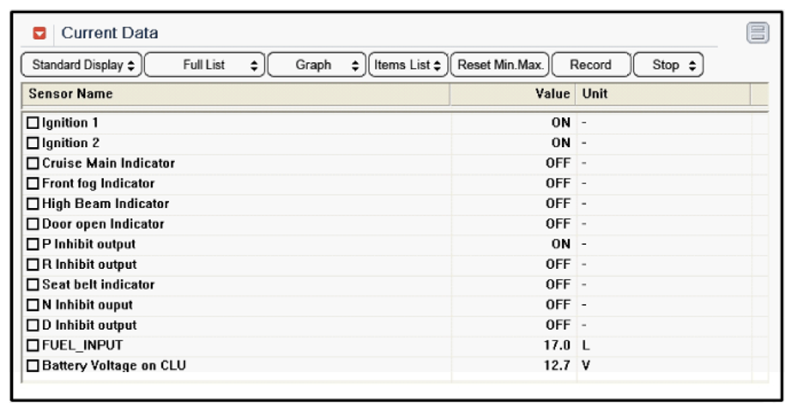
Task: Open the Items List dropdown
Action: coord(408,65)
